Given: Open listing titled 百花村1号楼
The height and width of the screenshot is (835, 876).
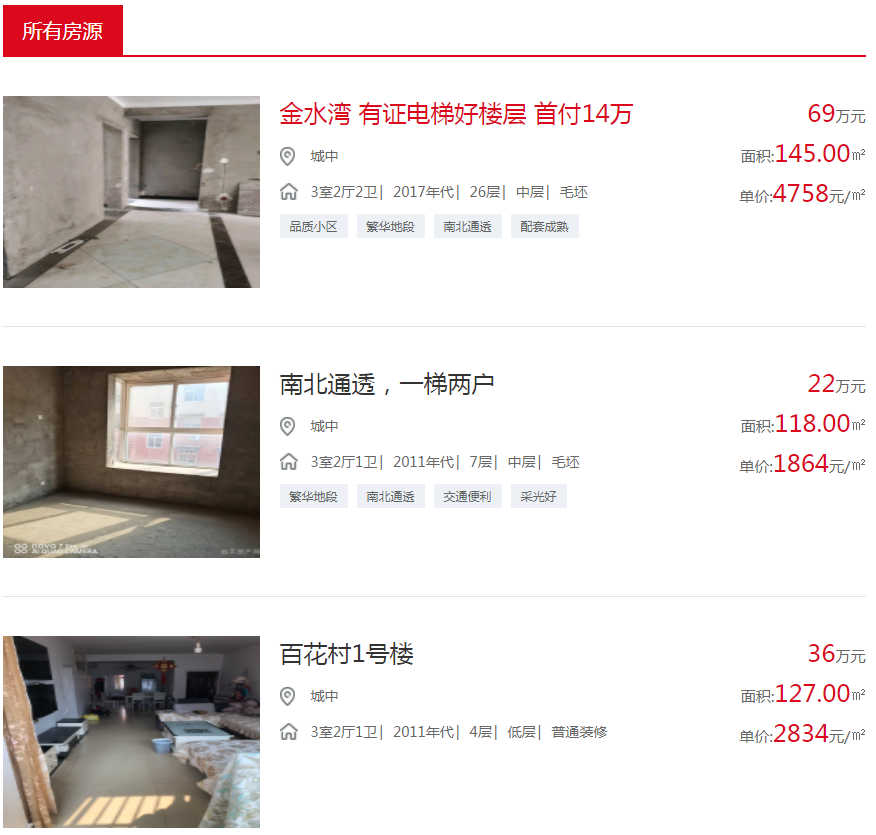Looking at the screenshot, I should [346, 654].
